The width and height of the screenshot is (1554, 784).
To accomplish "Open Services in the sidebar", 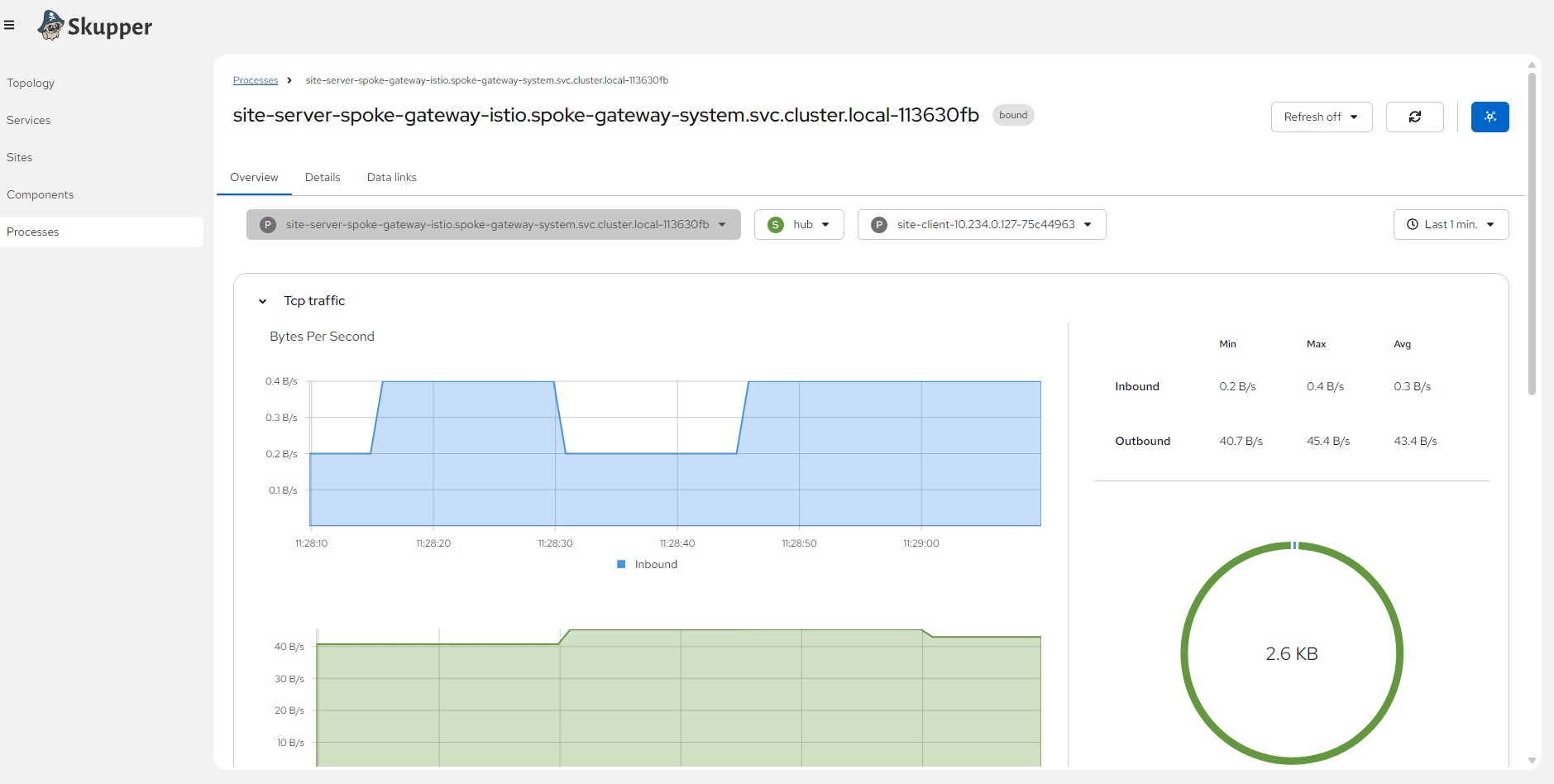I will tap(102, 120).
